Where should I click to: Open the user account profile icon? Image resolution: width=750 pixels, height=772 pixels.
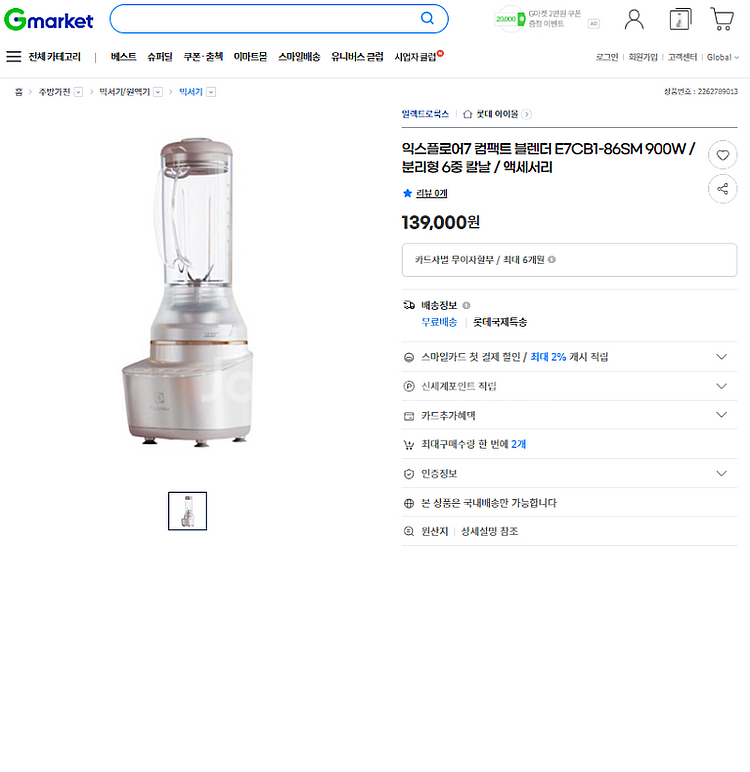[x=634, y=20]
